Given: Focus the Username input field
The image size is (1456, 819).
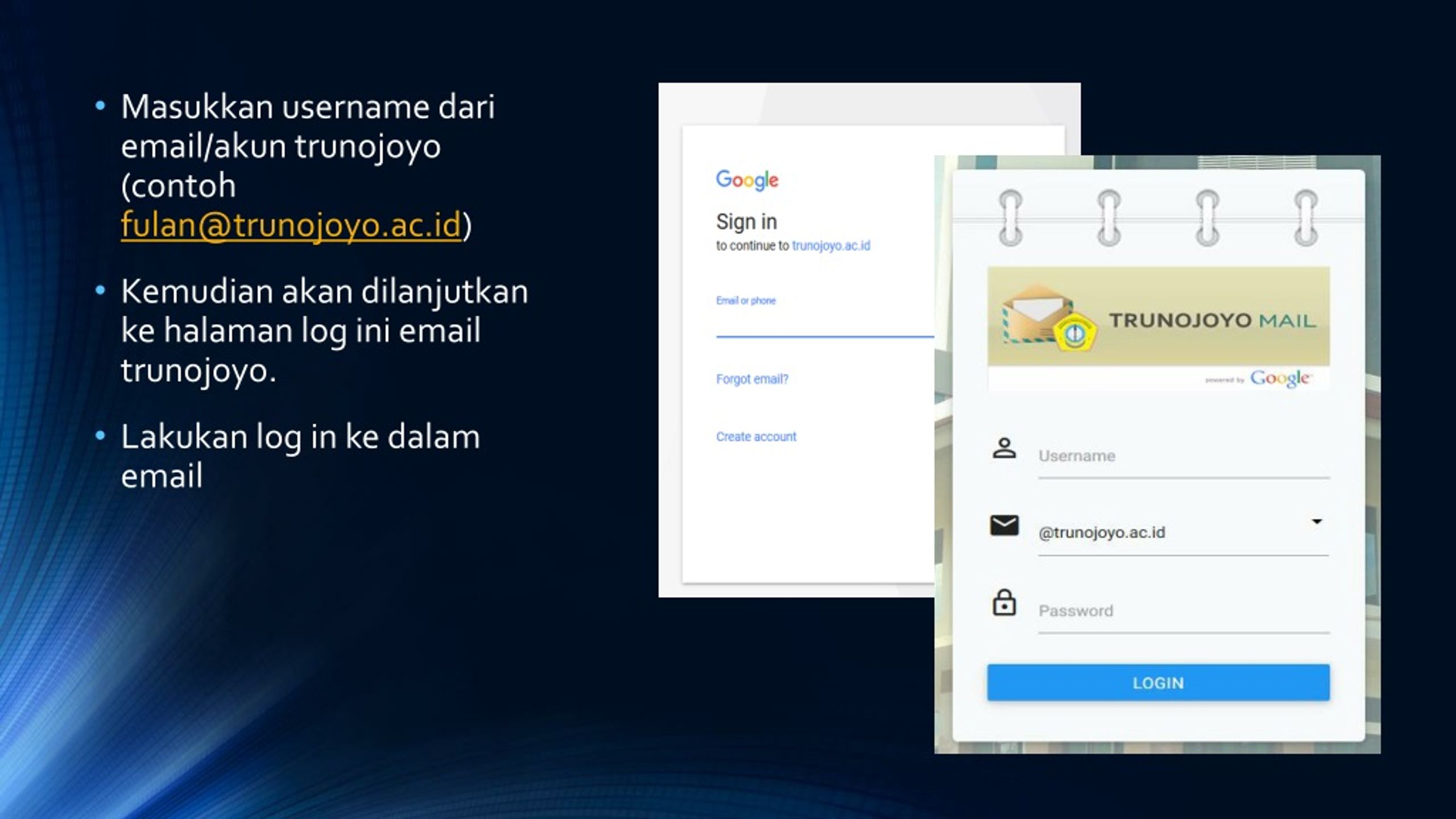Looking at the screenshot, I should click(x=1184, y=456).
